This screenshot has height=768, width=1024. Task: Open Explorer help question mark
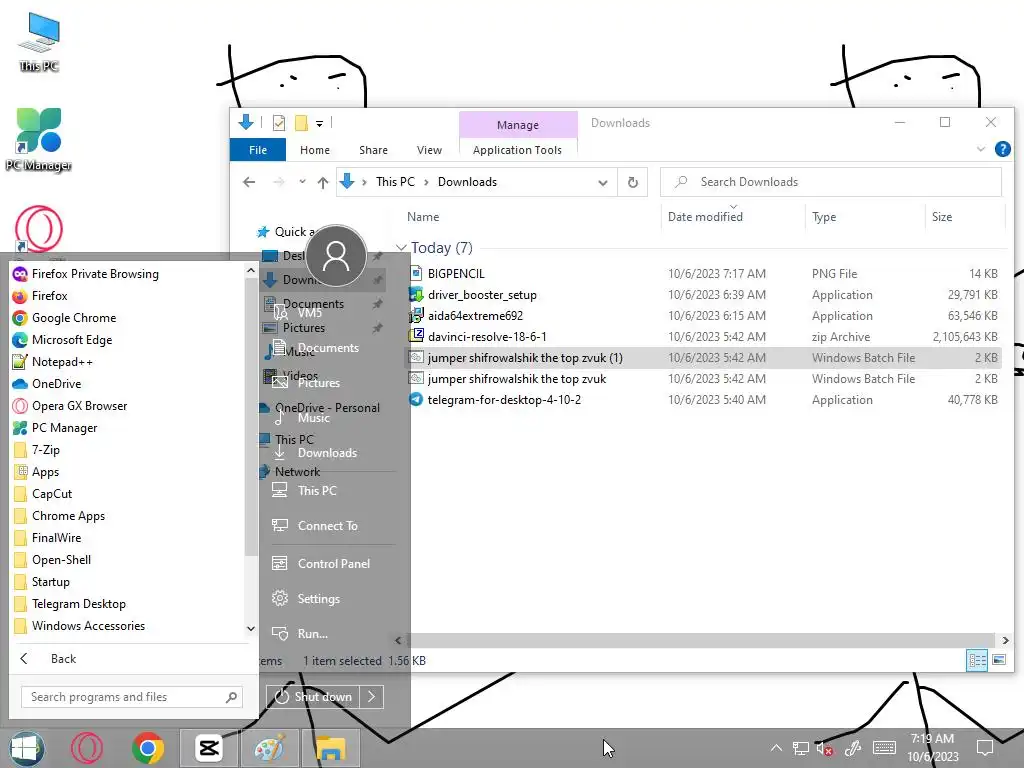[1002, 149]
